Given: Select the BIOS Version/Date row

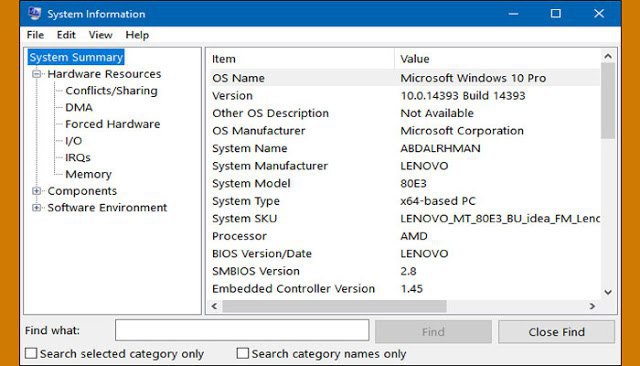Looking at the screenshot, I should click(x=404, y=253).
